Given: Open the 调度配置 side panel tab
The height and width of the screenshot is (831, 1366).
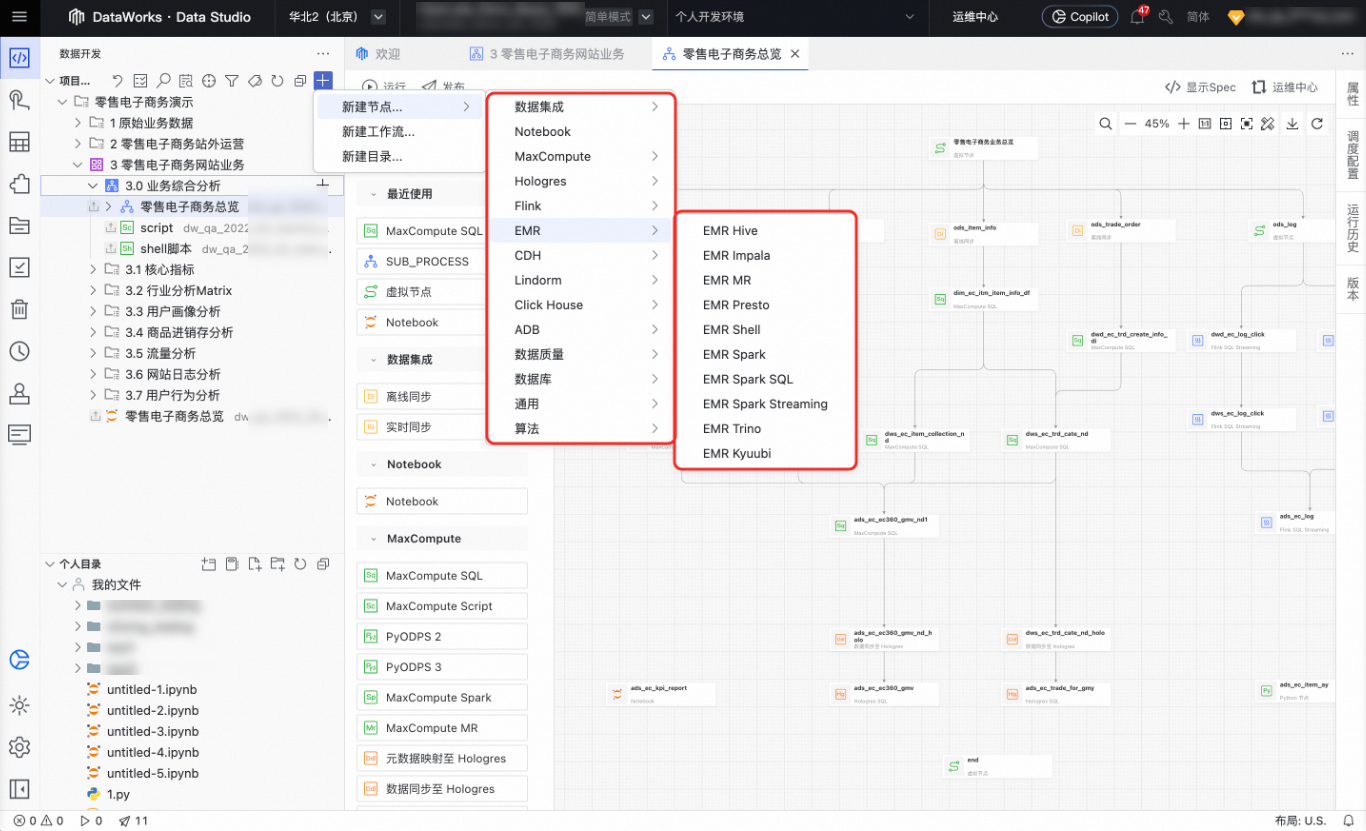Looking at the screenshot, I should 1352,154.
